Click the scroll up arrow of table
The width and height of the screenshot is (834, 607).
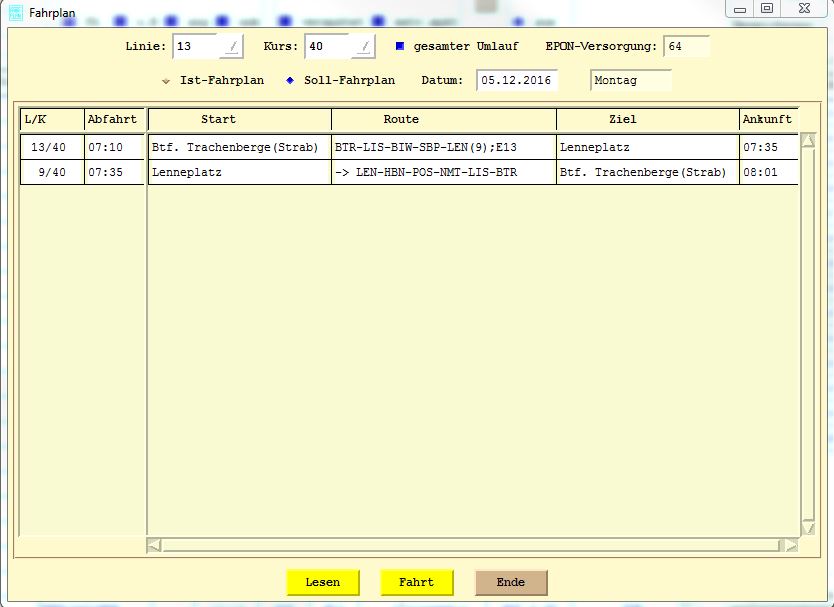coord(807,141)
